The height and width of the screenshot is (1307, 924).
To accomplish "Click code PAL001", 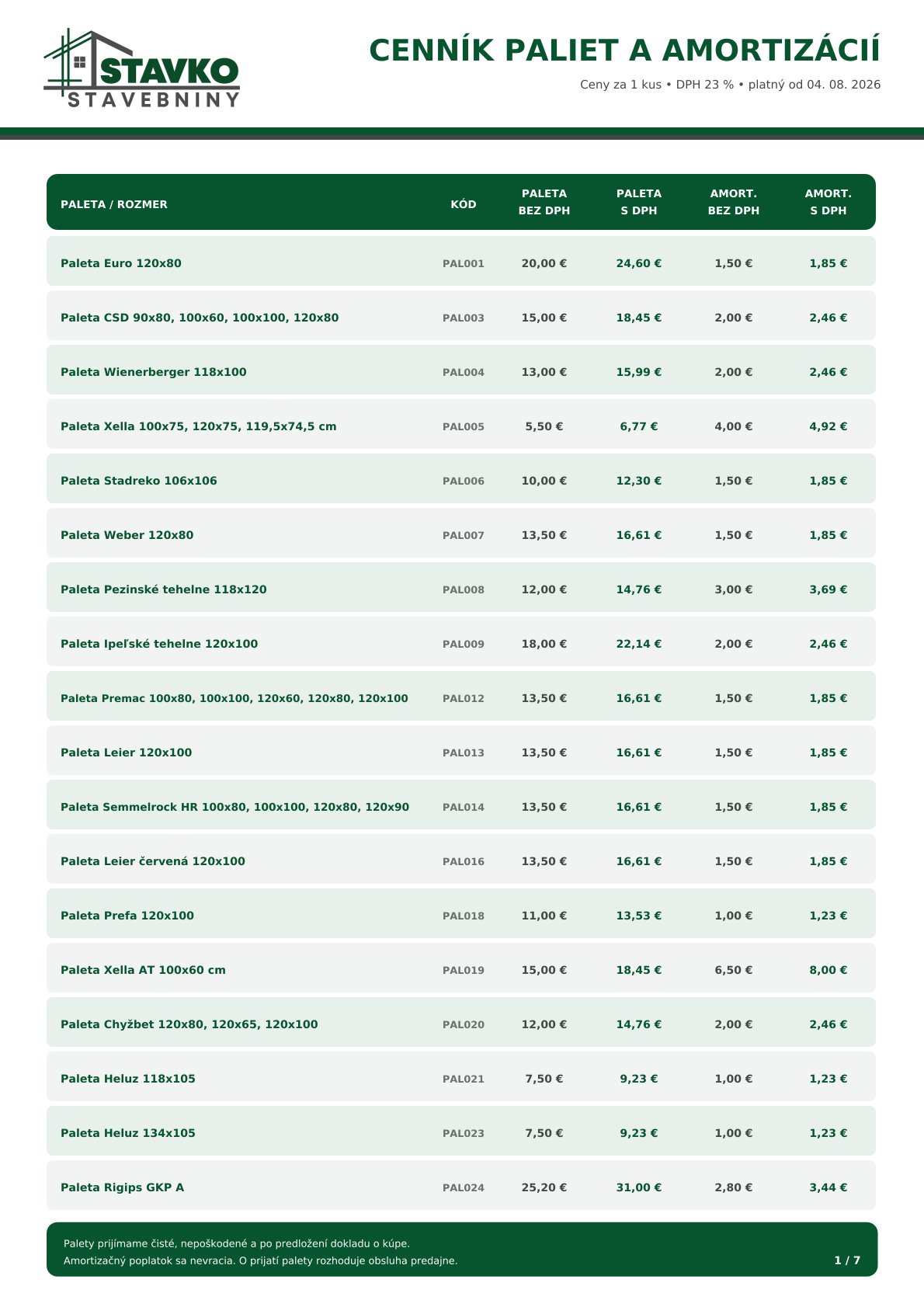I will tap(464, 263).
